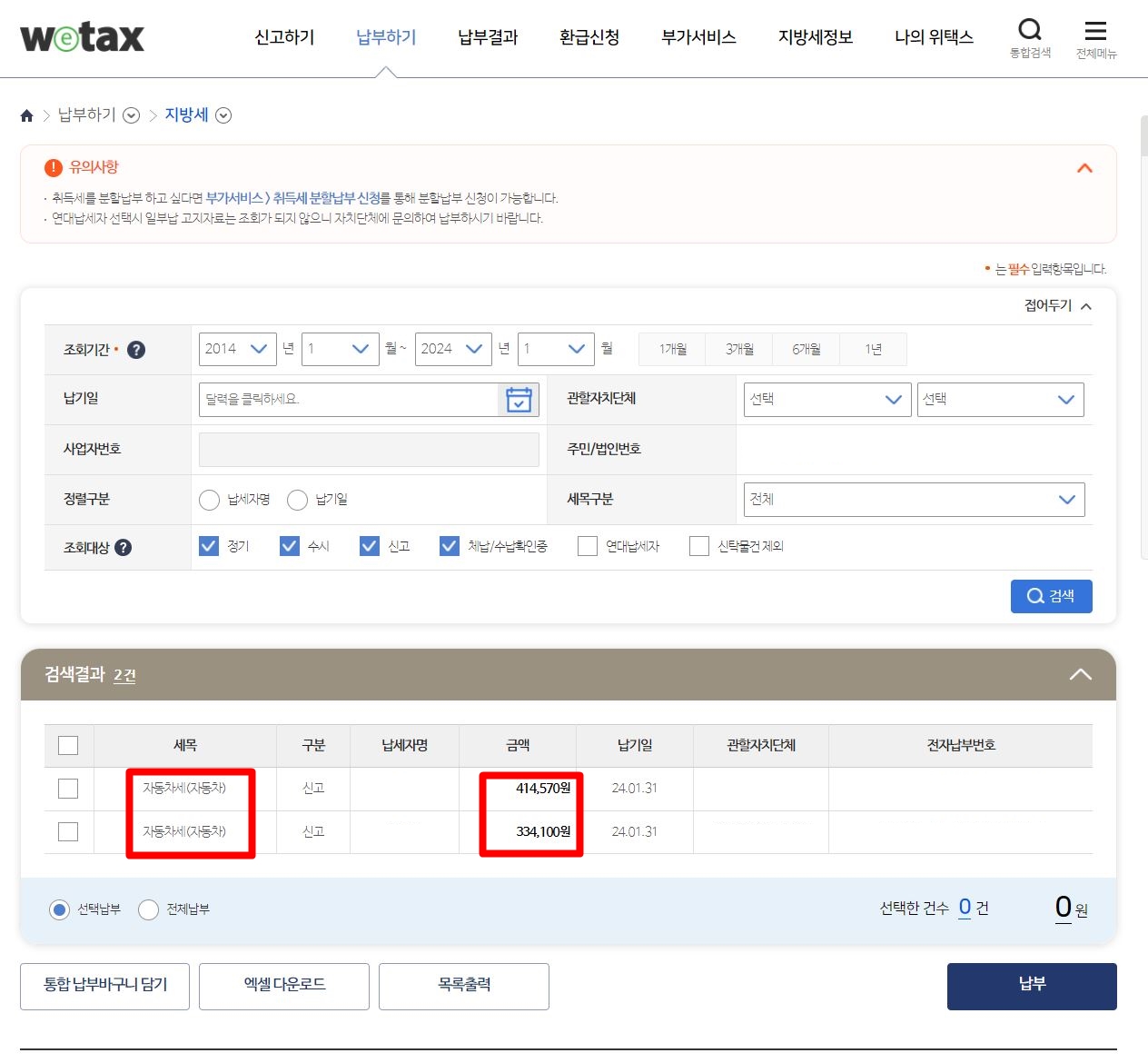The image size is (1148, 1063).
Task: Set period with the 1년 button
Action: point(874,349)
